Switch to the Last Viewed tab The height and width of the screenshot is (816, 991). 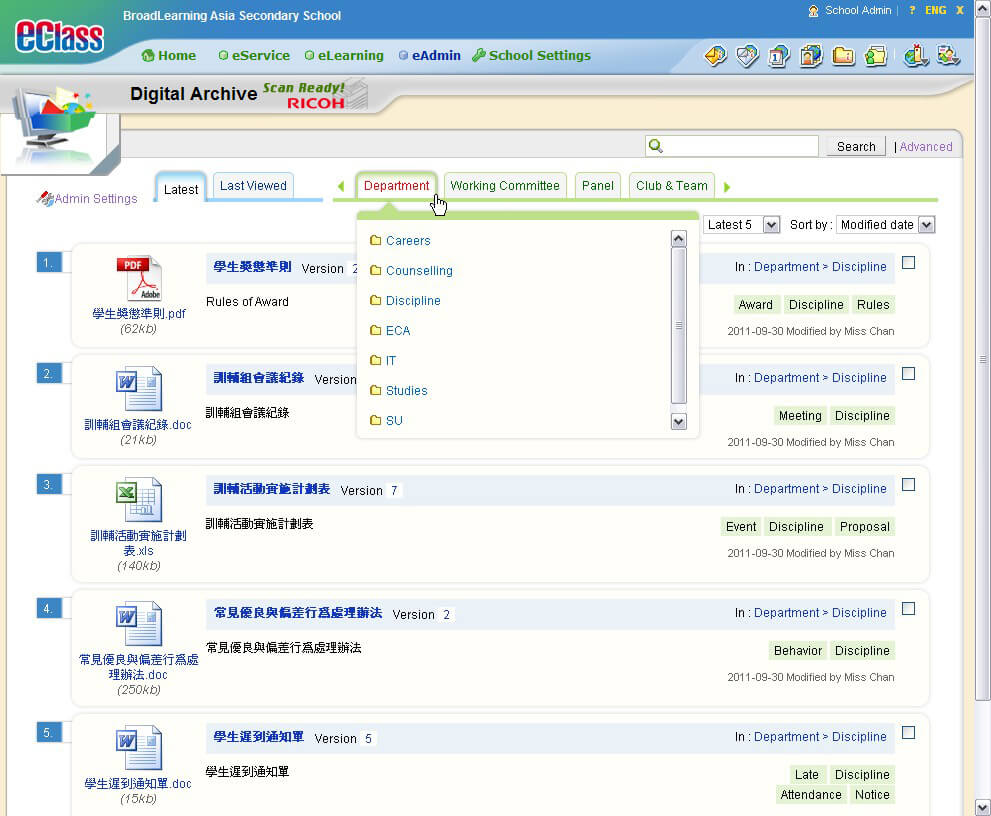pyautogui.click(x=253, y=186)
